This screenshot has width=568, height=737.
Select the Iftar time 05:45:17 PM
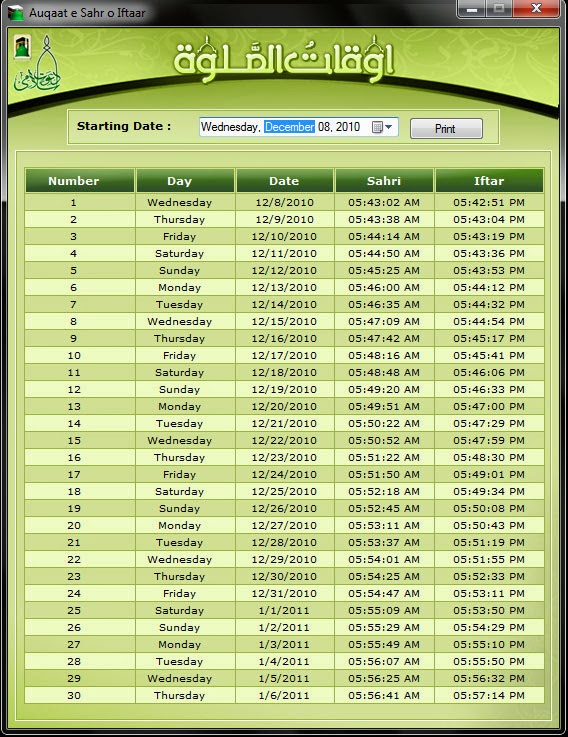[x=489, y=338]
